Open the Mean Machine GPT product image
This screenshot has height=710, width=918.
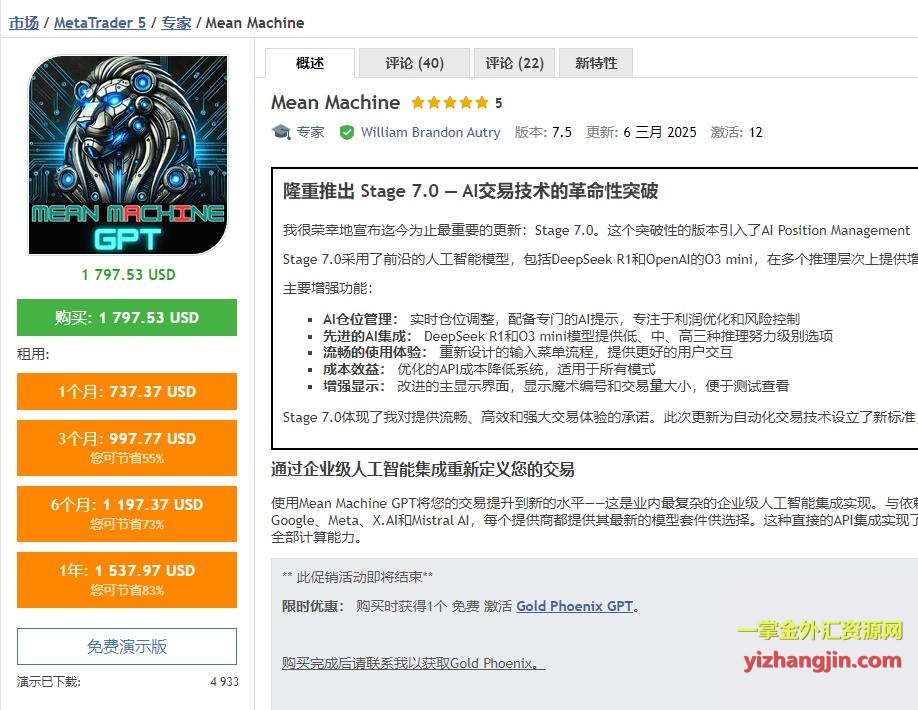128,156
